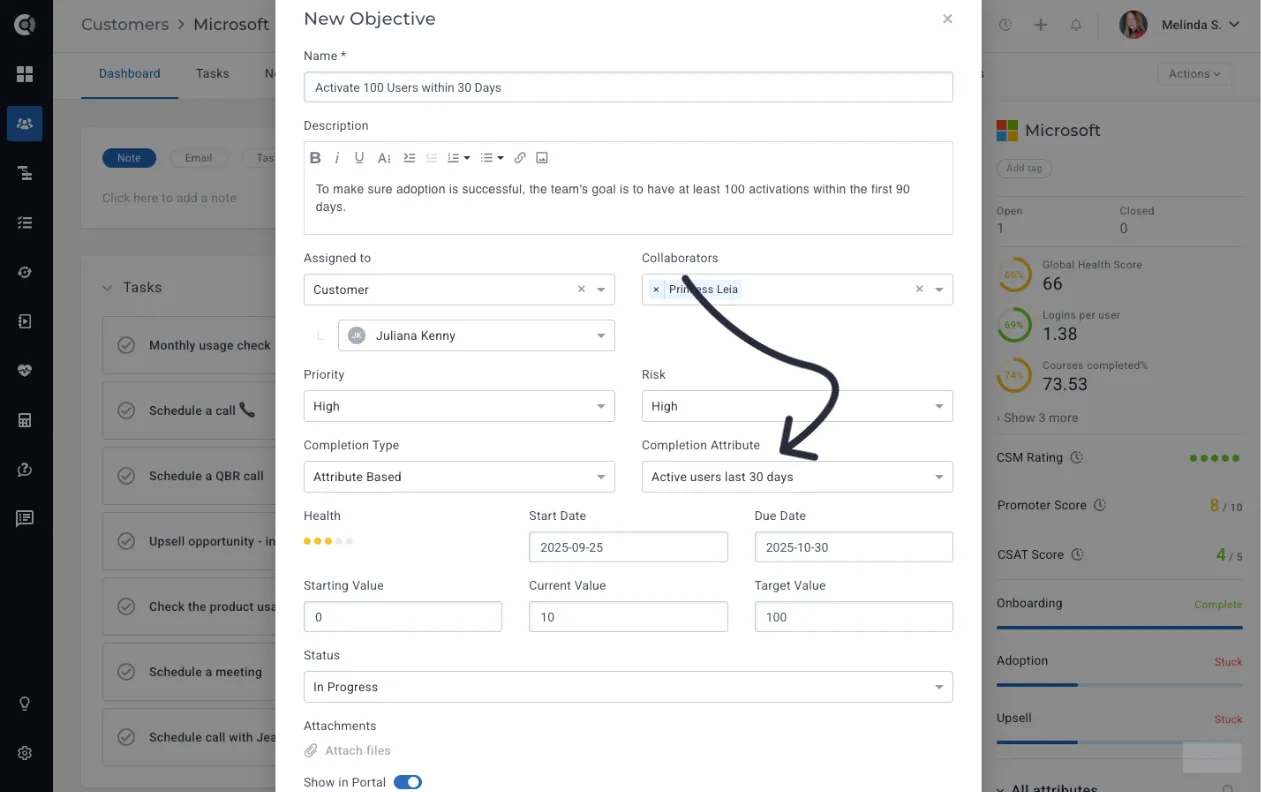Open the settings gear in sidebar

pyautogui.click(x=25, y=753)
